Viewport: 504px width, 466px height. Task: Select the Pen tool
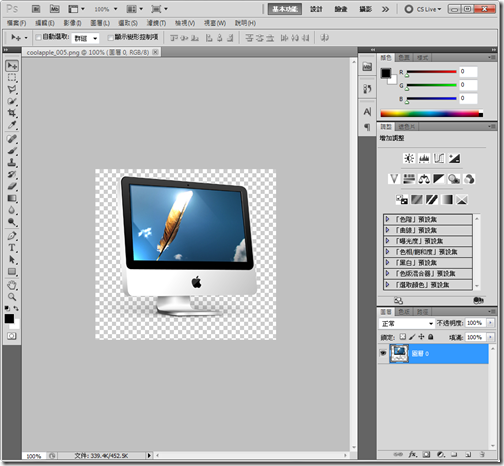coord(12,236)
